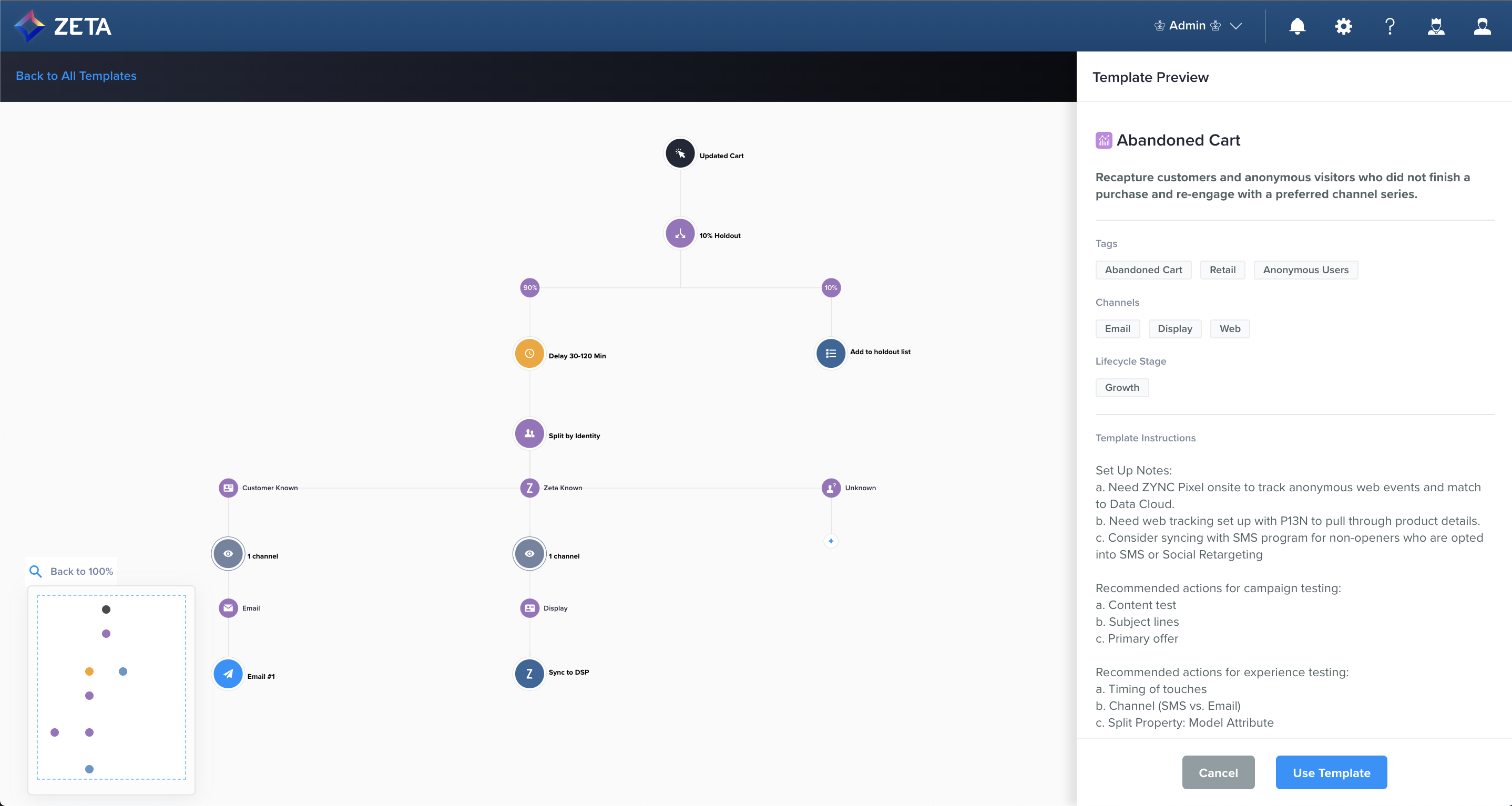The image size is (1512, 806).
Task: Select the Split by Identity node
Action: click(529, 433)
